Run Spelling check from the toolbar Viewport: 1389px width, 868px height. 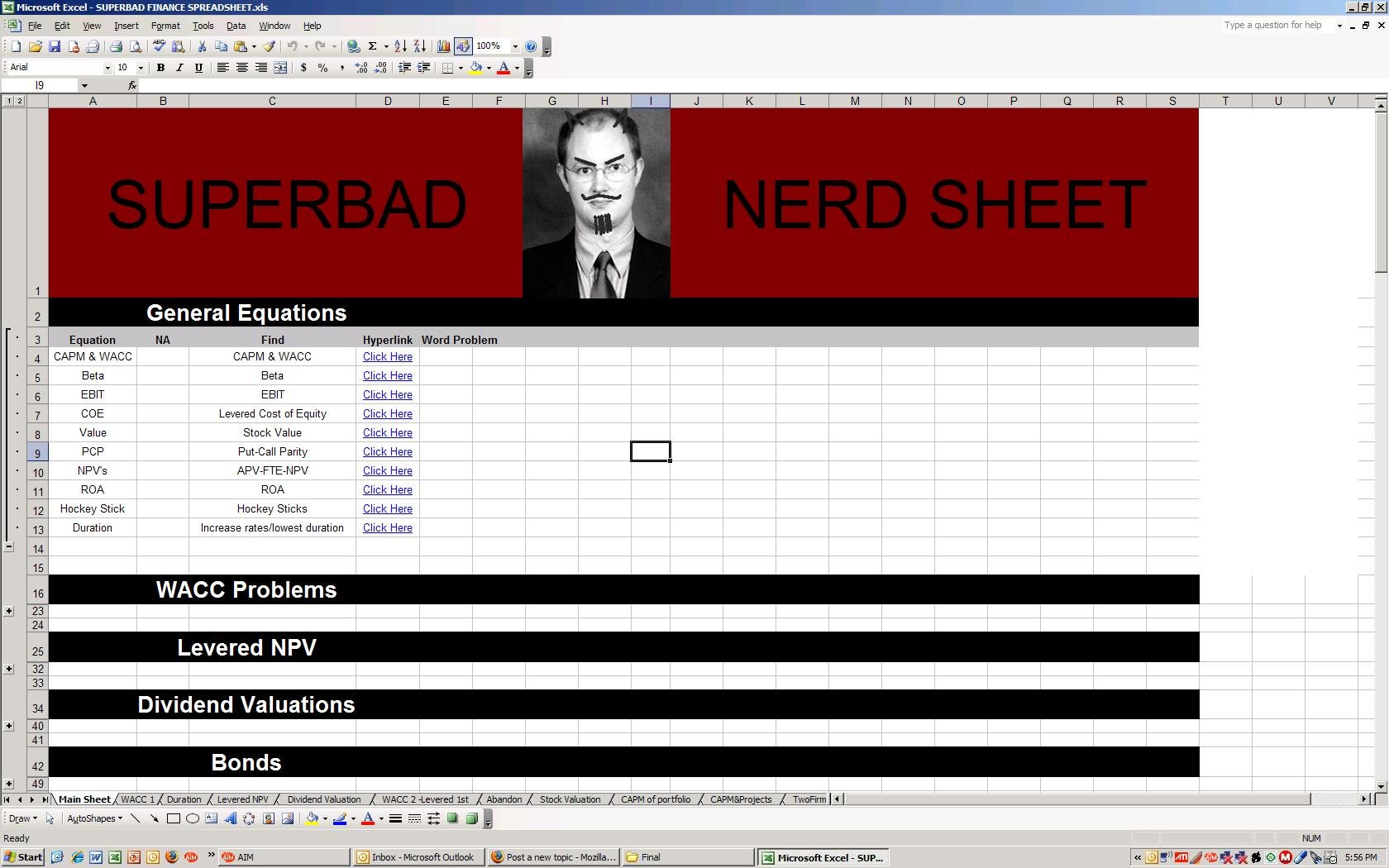point(158,46)
